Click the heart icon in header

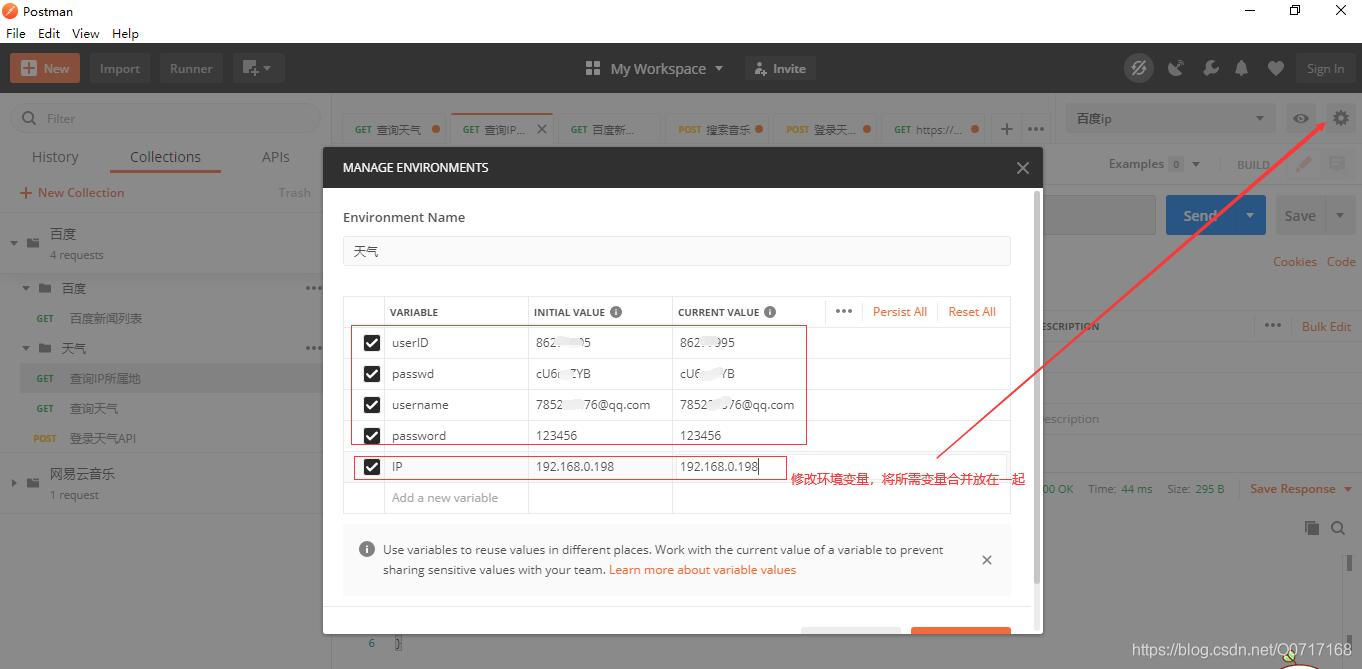(1275, 68)
